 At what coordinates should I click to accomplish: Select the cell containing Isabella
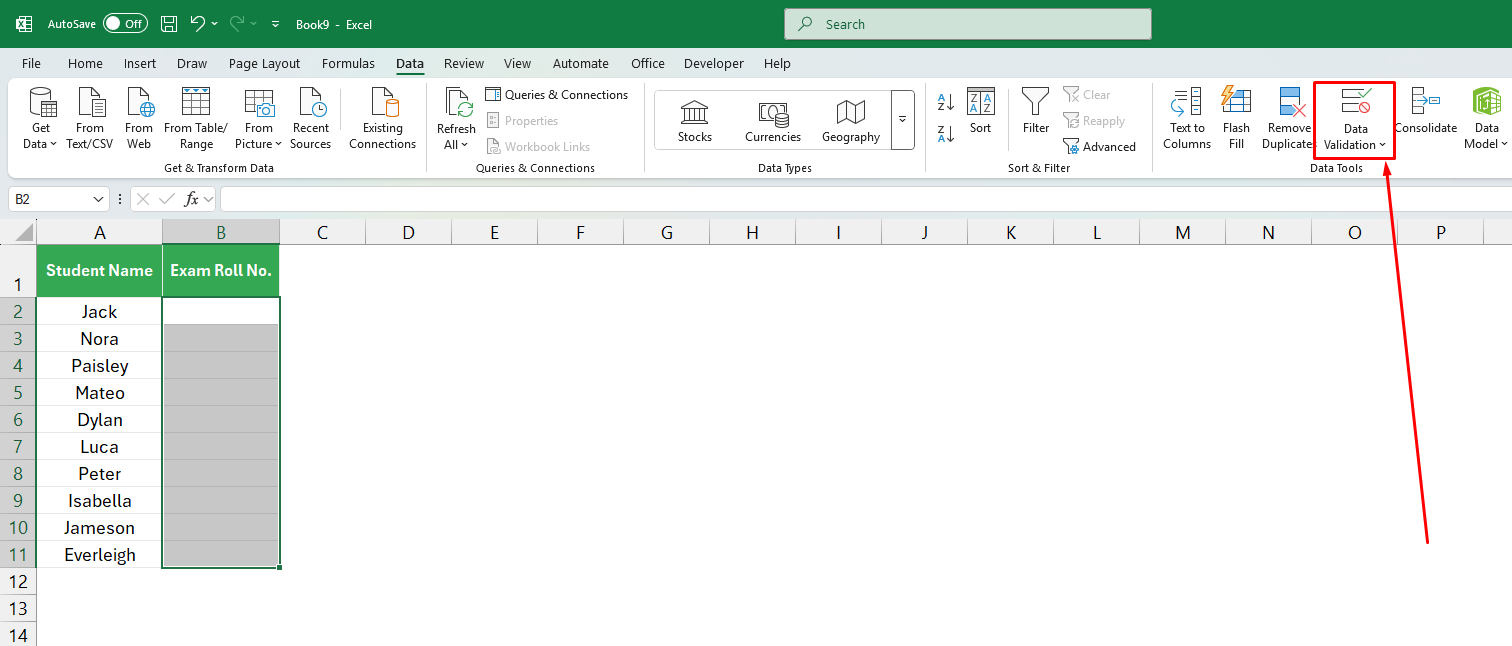point(99,500)
